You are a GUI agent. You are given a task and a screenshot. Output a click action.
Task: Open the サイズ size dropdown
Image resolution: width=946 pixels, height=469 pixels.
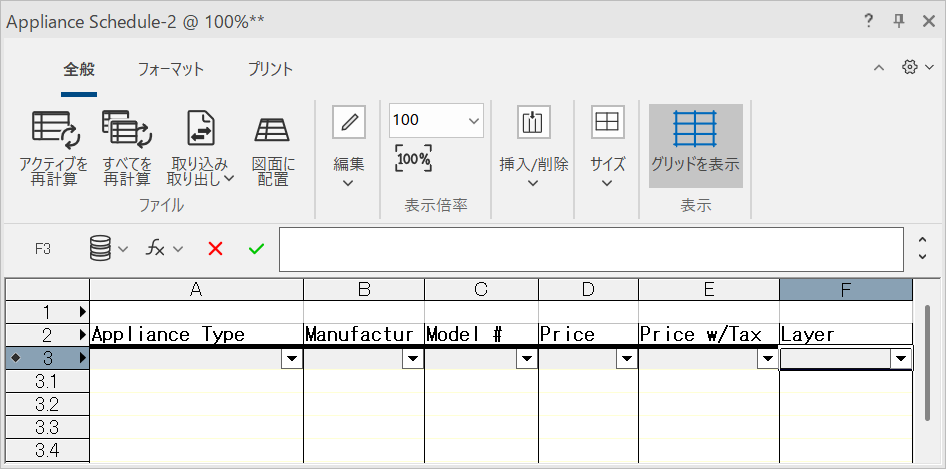coord(607,146)
